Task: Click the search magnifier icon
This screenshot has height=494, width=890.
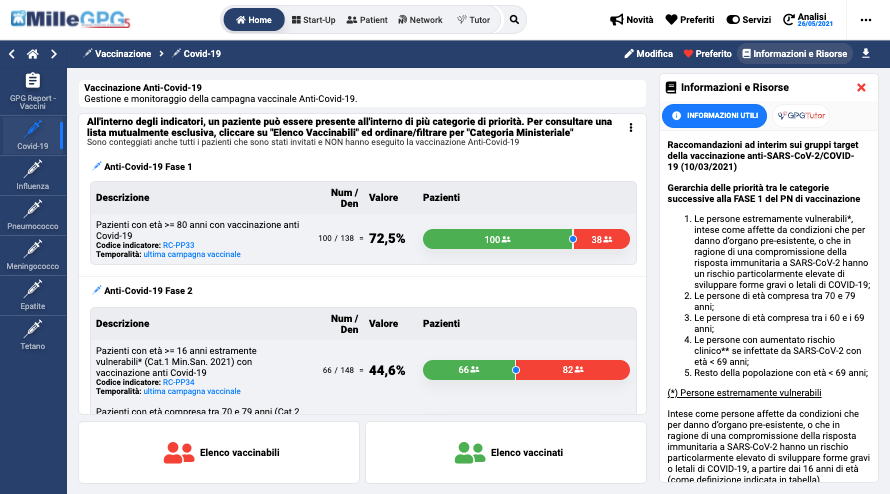Action: pos(514,19)
